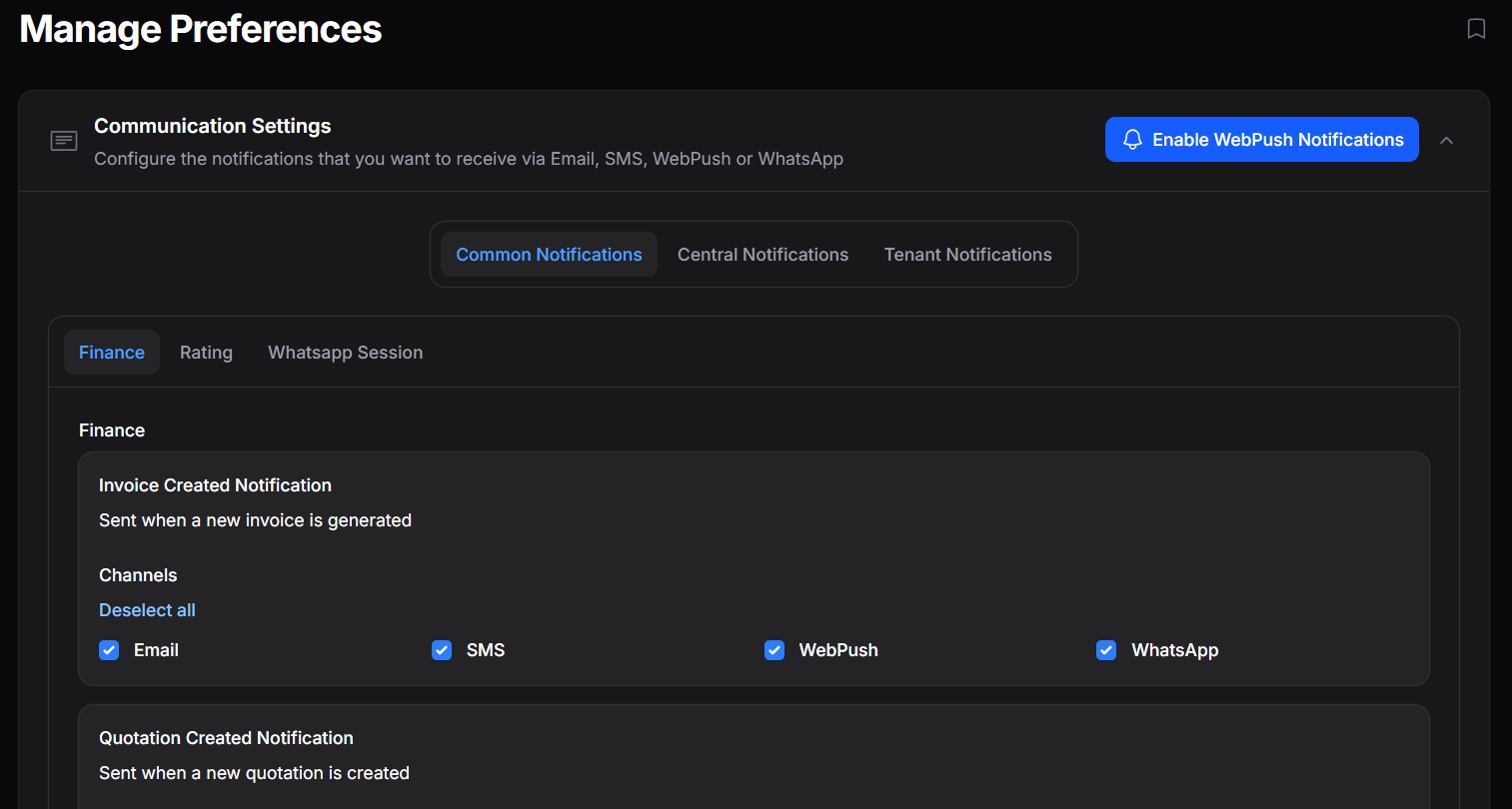The height and width of the screenshot is (809, 1512).
Task: Select the Finance sub-tab
Action: (x=112, y=353)
